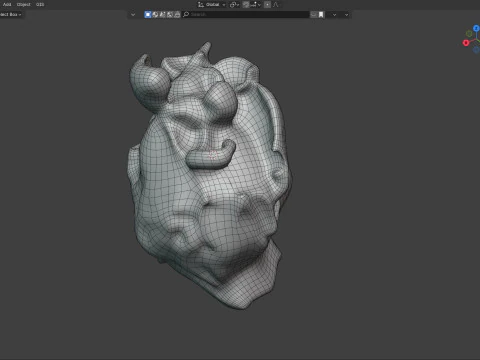Open the pivot point dropdown
The image size is (480, 360).
[234, 5]
